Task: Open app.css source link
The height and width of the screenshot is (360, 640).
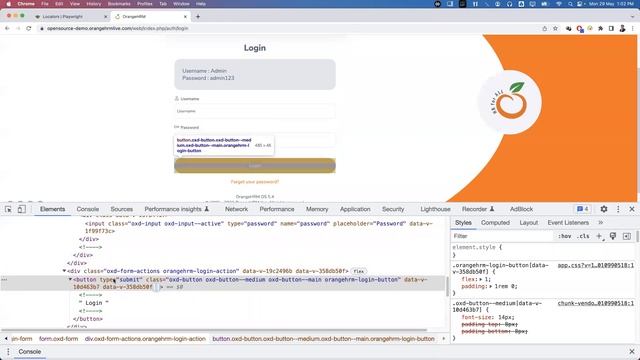Action: (x=596, y=265)
